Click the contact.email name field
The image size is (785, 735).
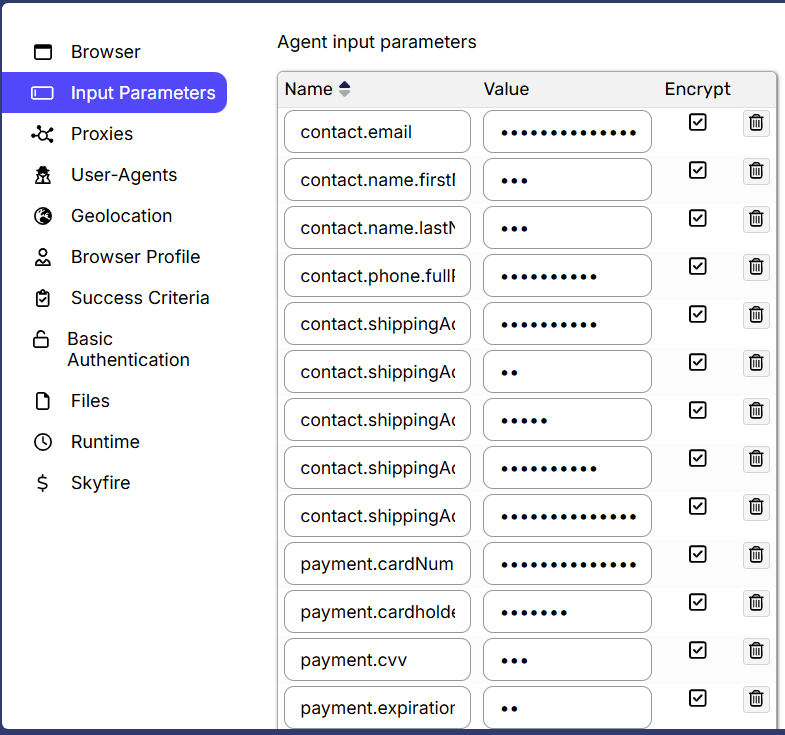pyautogui.click(x=377, y=132)
